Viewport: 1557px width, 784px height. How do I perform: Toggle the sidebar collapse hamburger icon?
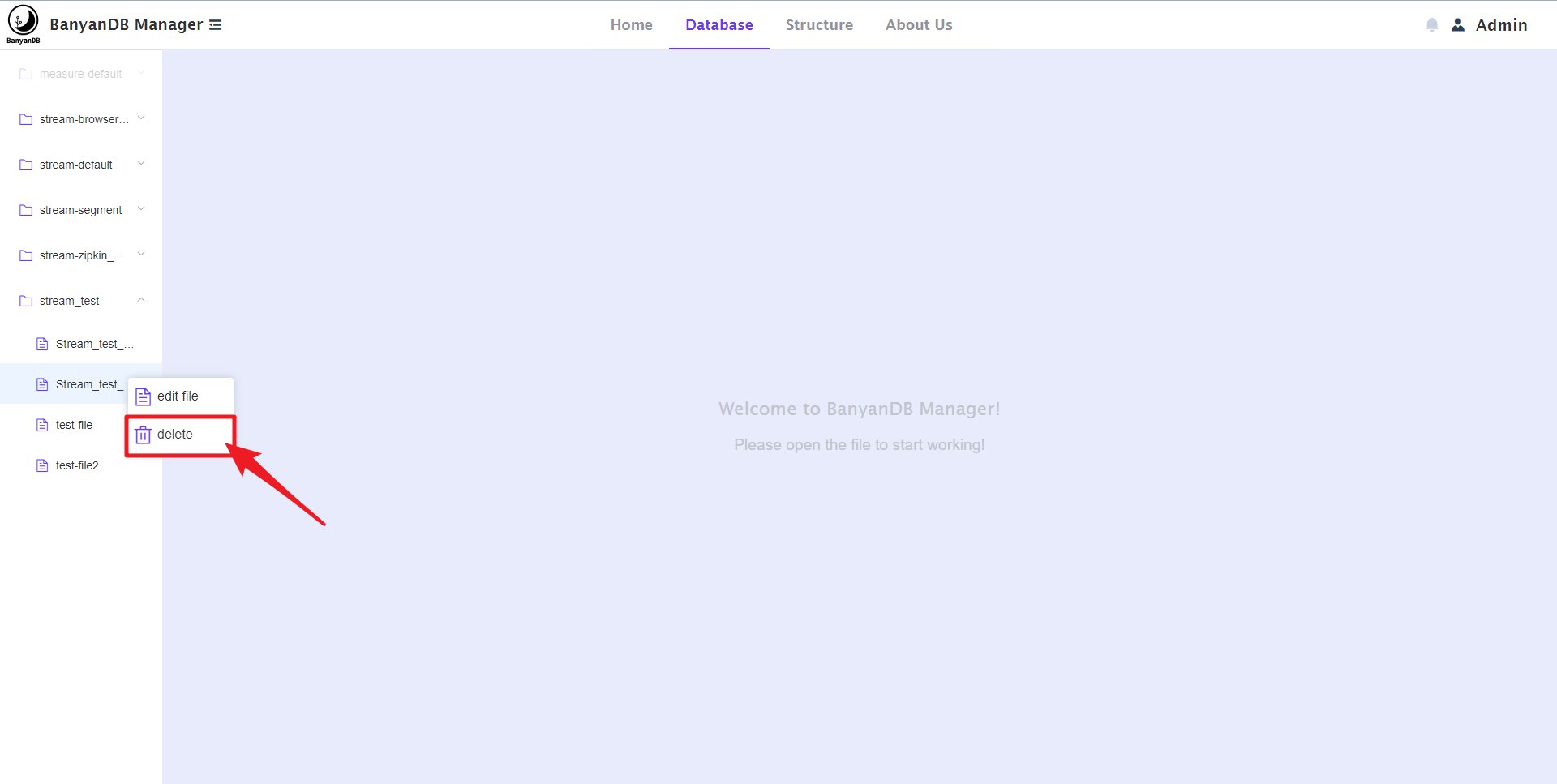point(216,25)
